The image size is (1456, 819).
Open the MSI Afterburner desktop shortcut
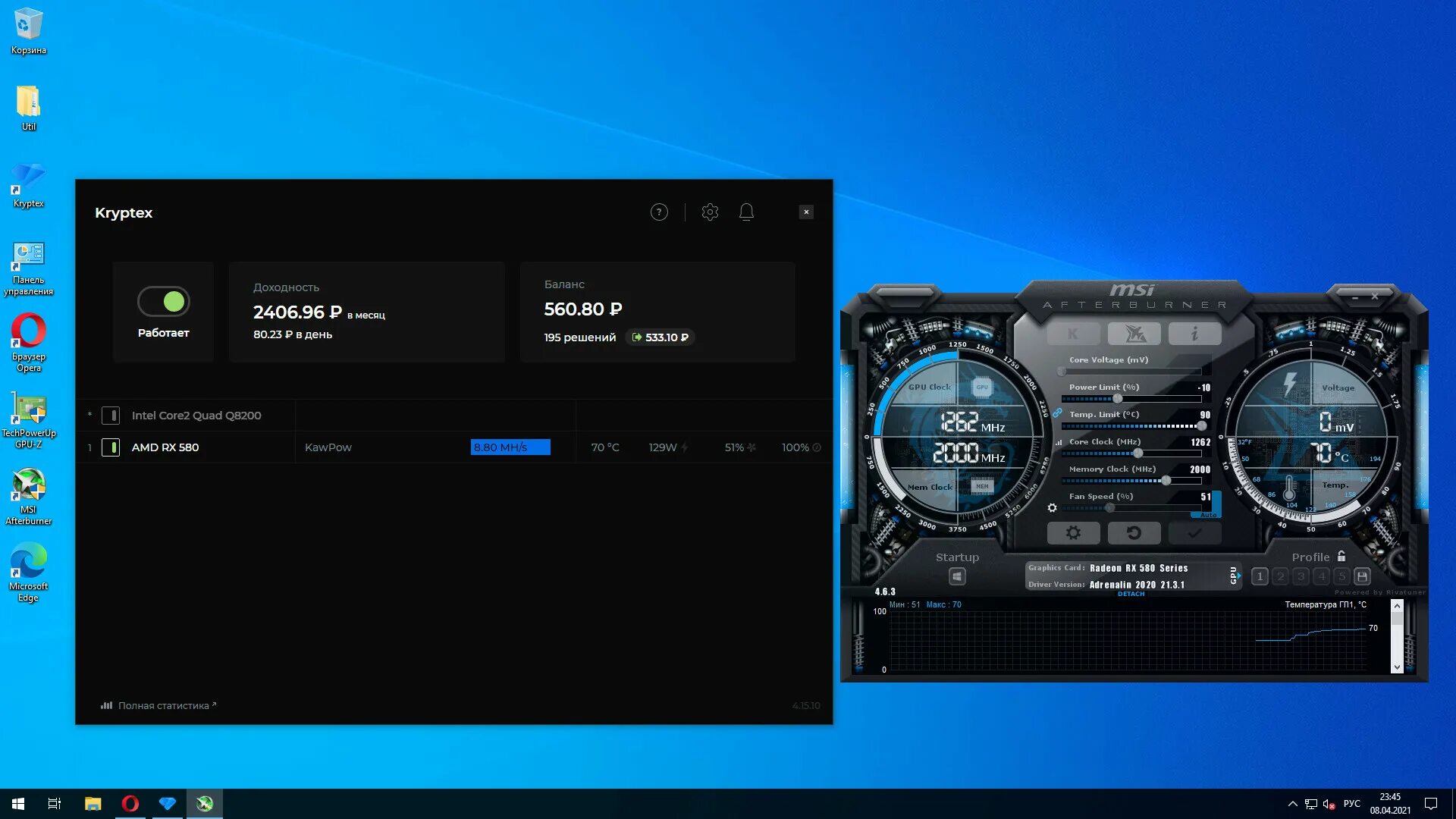[29, 497]
